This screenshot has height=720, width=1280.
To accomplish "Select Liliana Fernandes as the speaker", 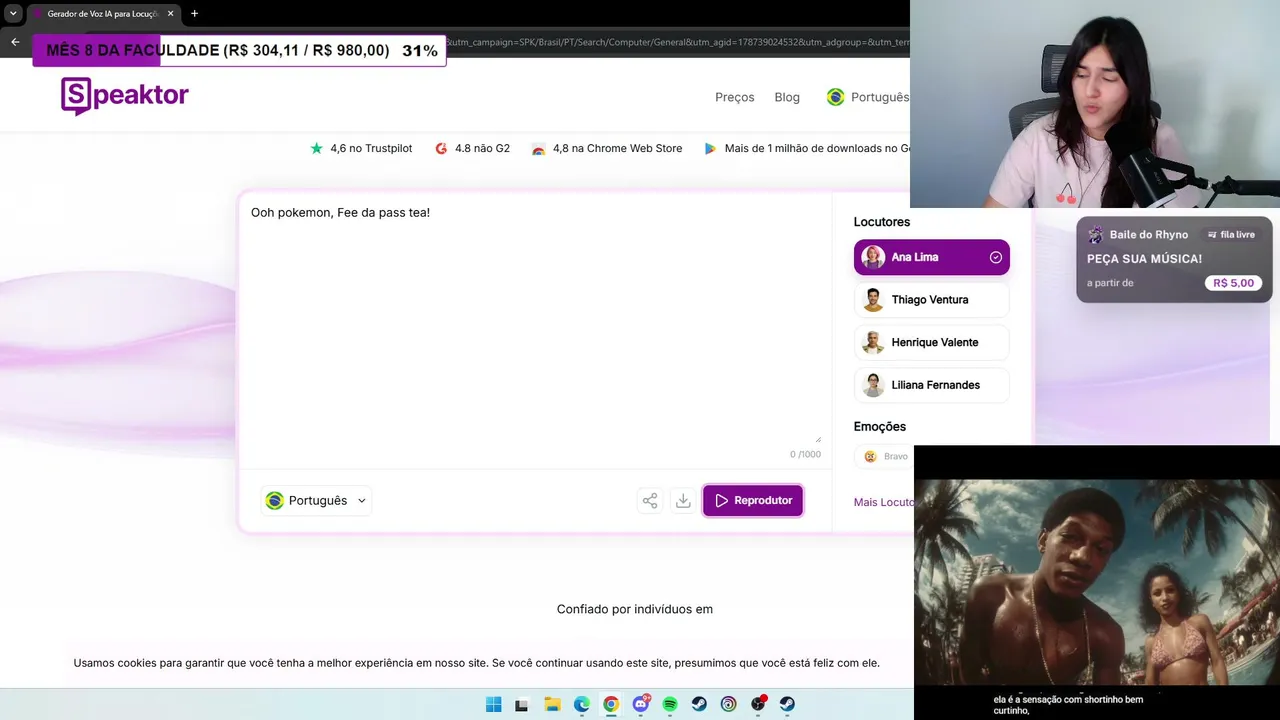I will 932,385.
